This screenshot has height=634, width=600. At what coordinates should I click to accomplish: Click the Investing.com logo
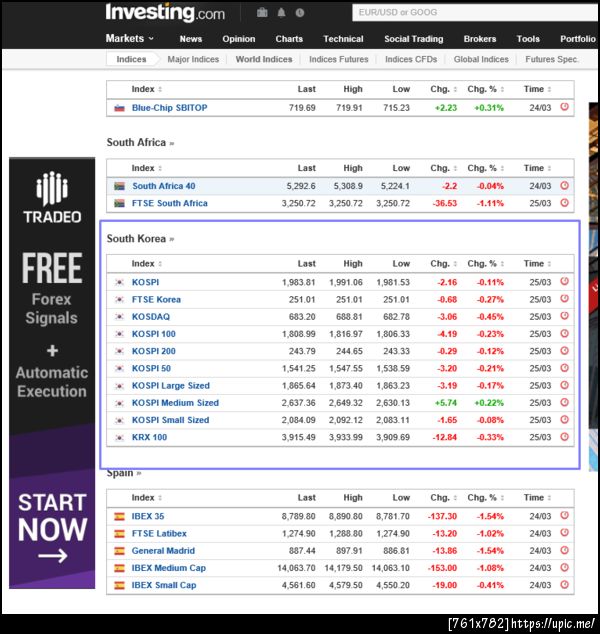165,13
